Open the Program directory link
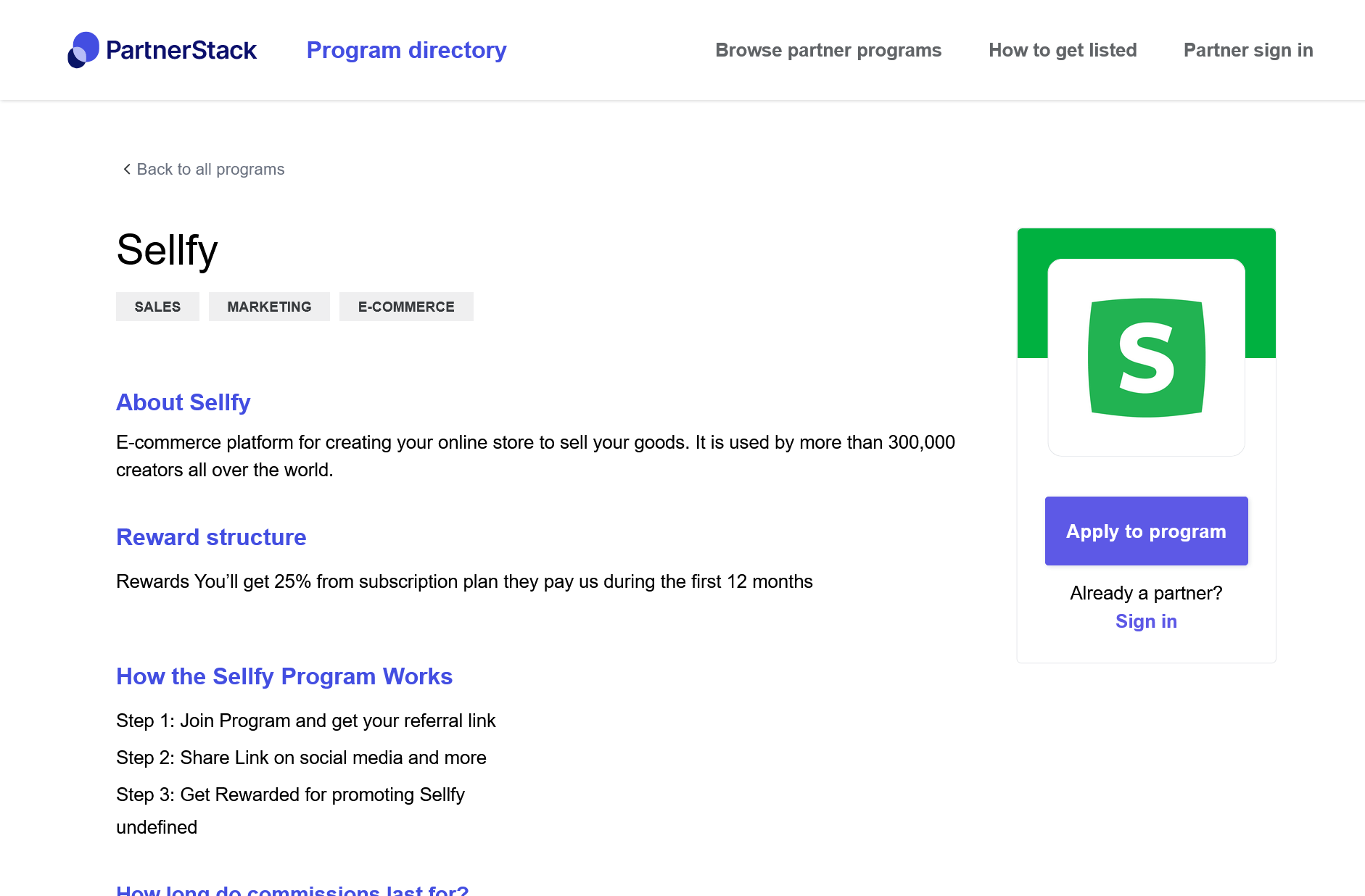The width and height of the screenshot is (1365, 896). click(x=406, y=50)
